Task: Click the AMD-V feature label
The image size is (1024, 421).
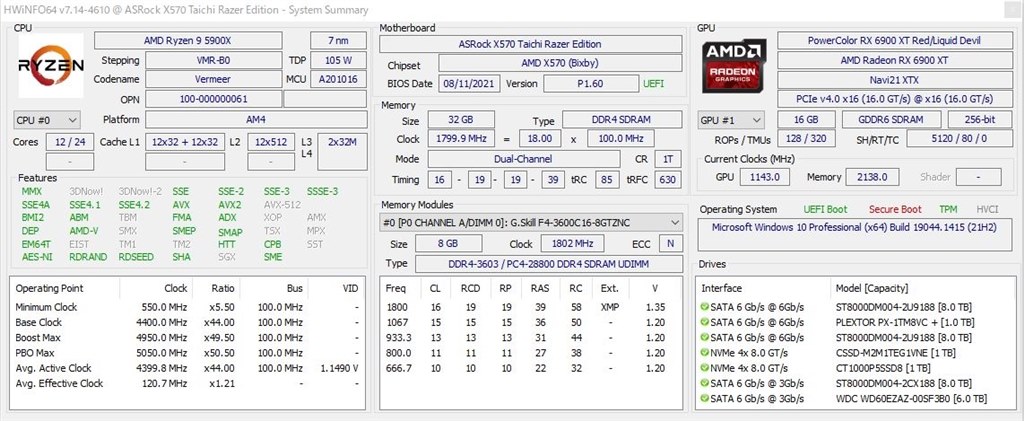Action: coord(84,231)
